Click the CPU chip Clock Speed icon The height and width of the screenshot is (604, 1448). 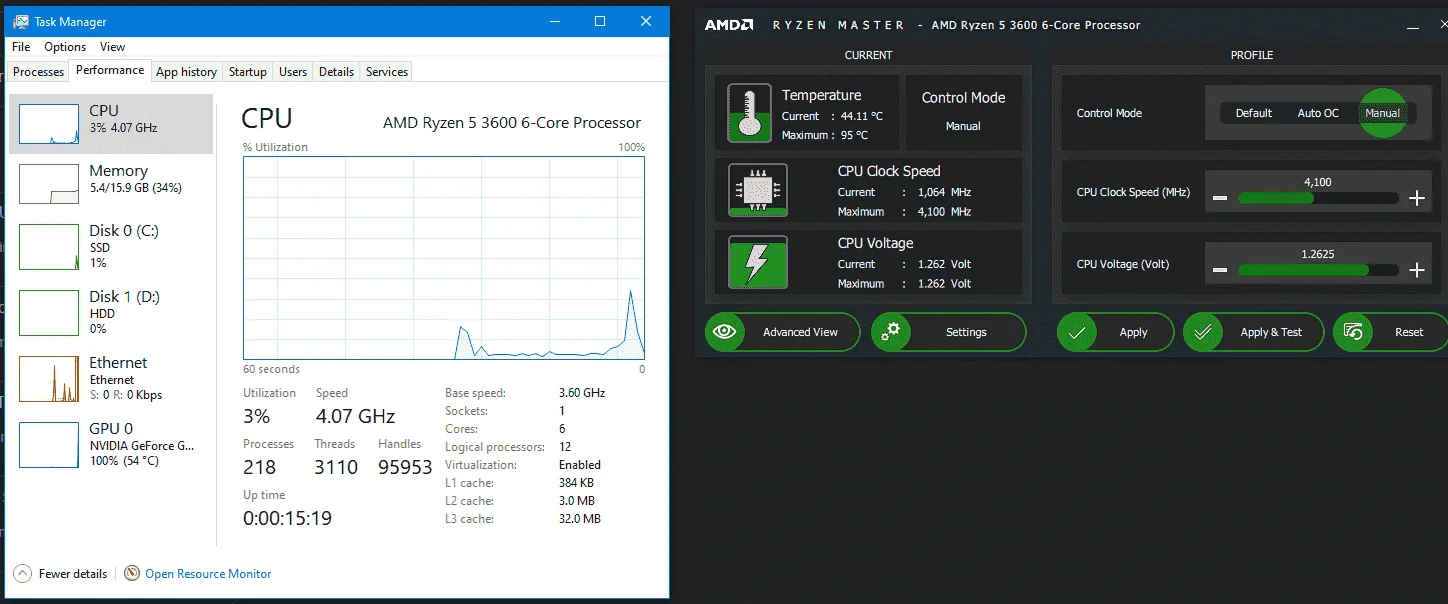coord(758,190)
